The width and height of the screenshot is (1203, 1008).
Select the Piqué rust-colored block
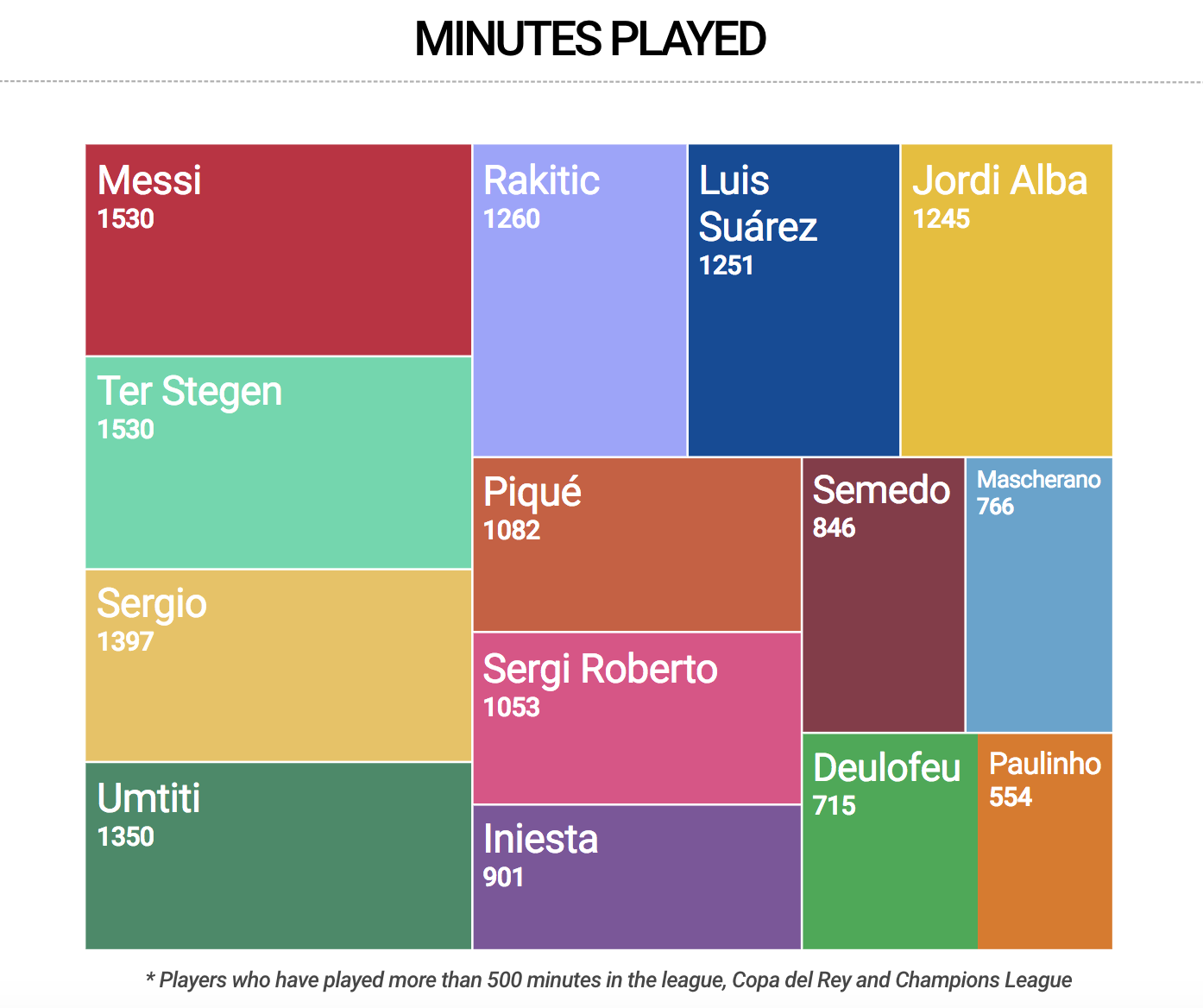click(x=637, y=545)
